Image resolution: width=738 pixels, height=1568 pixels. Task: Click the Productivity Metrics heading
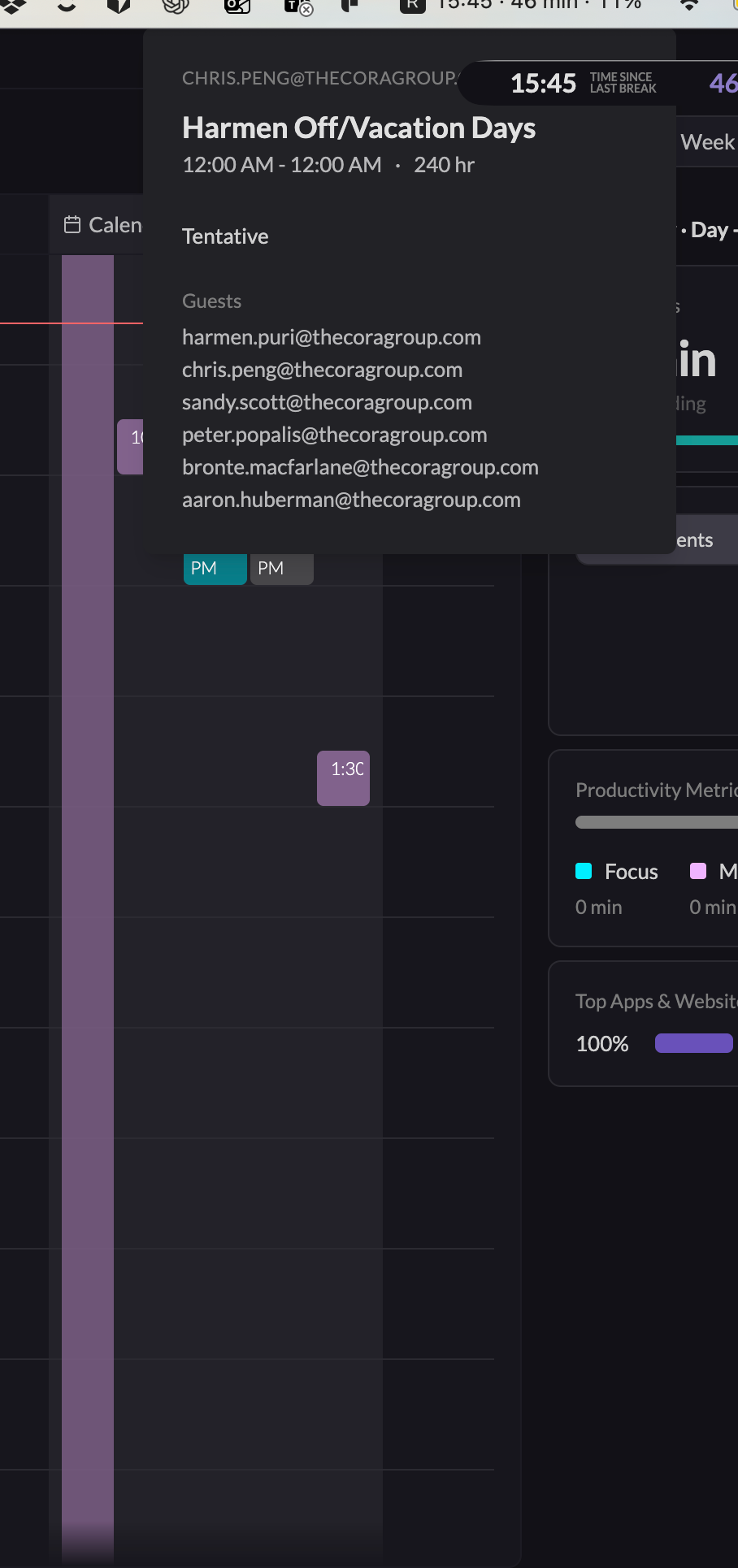[657, 790]
